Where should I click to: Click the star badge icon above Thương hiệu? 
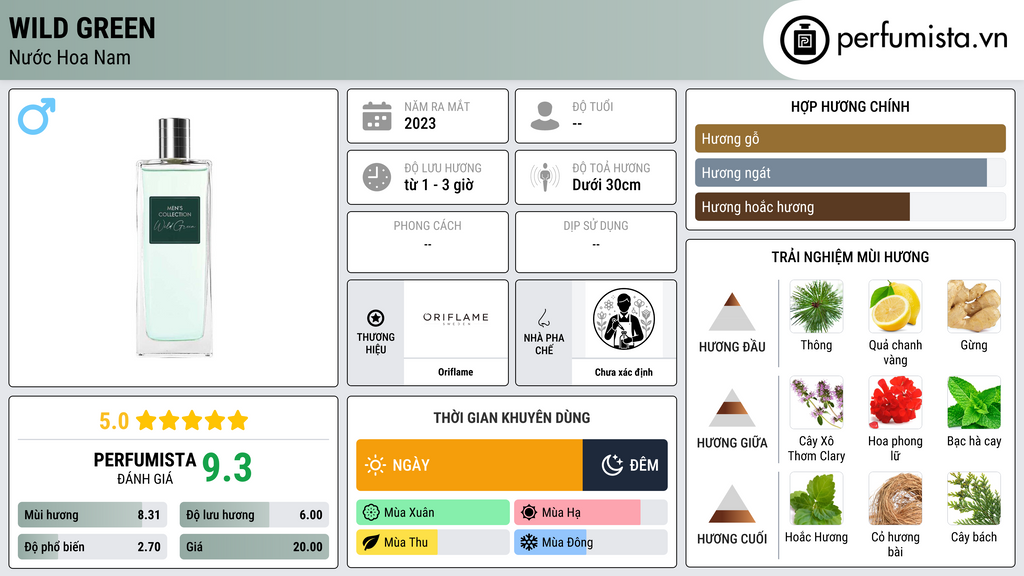point(376,318)
